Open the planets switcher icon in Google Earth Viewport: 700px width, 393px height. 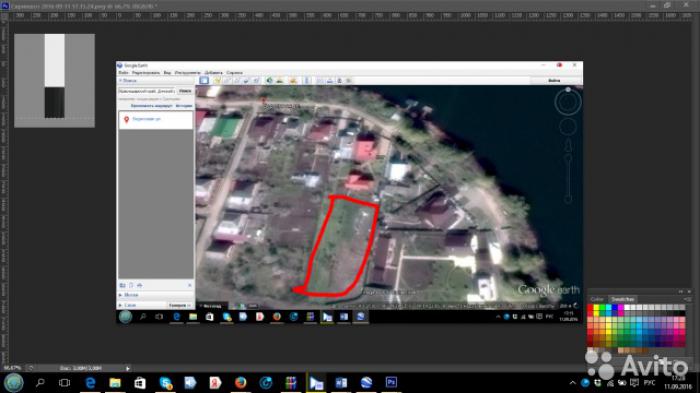[x=293, y=80]
